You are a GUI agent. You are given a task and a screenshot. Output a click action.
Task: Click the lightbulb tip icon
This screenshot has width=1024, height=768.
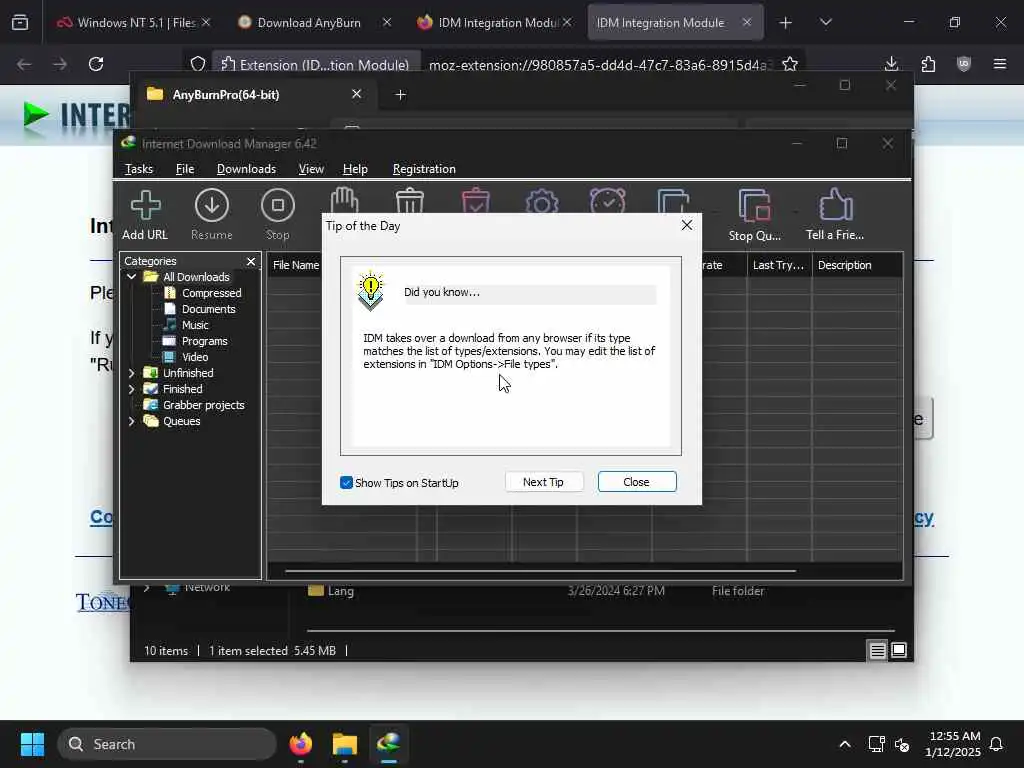click(x=370, y=291)
